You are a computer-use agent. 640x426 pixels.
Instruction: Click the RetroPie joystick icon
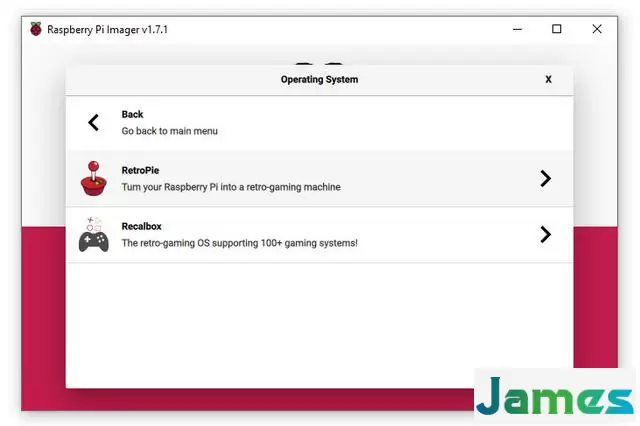tap(94, 178)
